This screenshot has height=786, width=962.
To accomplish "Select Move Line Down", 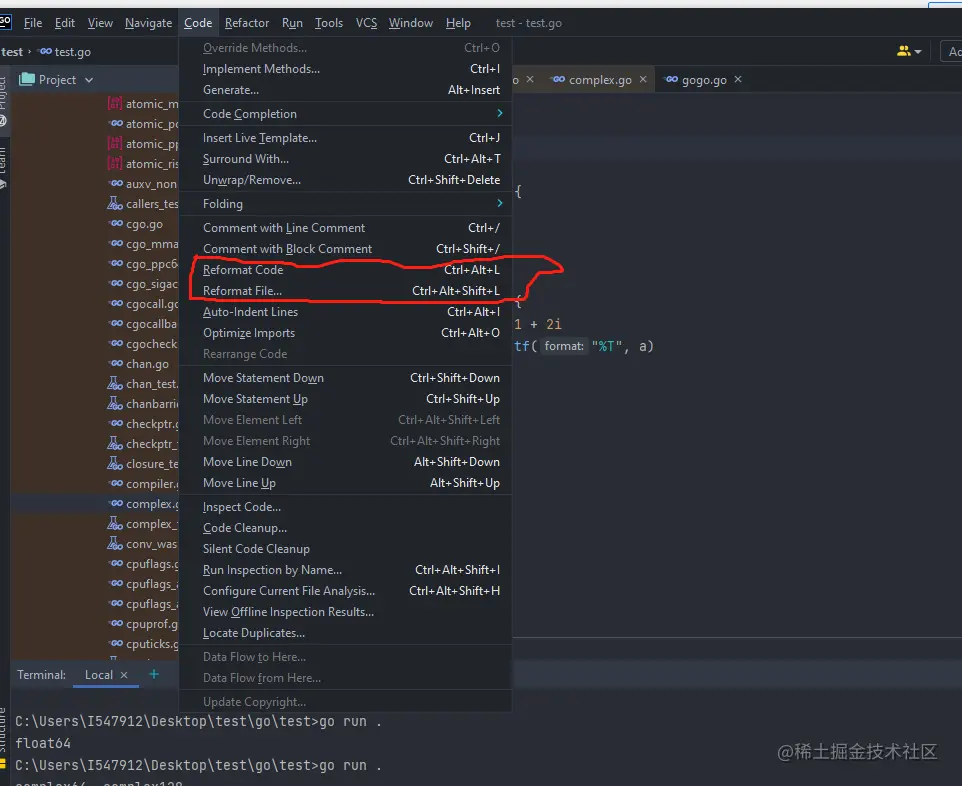I will tap(346, 462).
